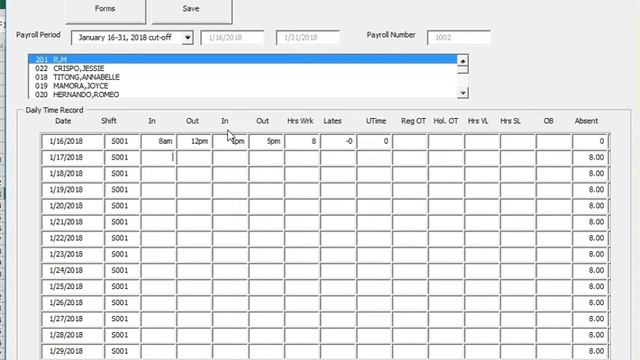640x360 pixels.
Task: Click the Absent column header
Action: (x=586, y=121)
